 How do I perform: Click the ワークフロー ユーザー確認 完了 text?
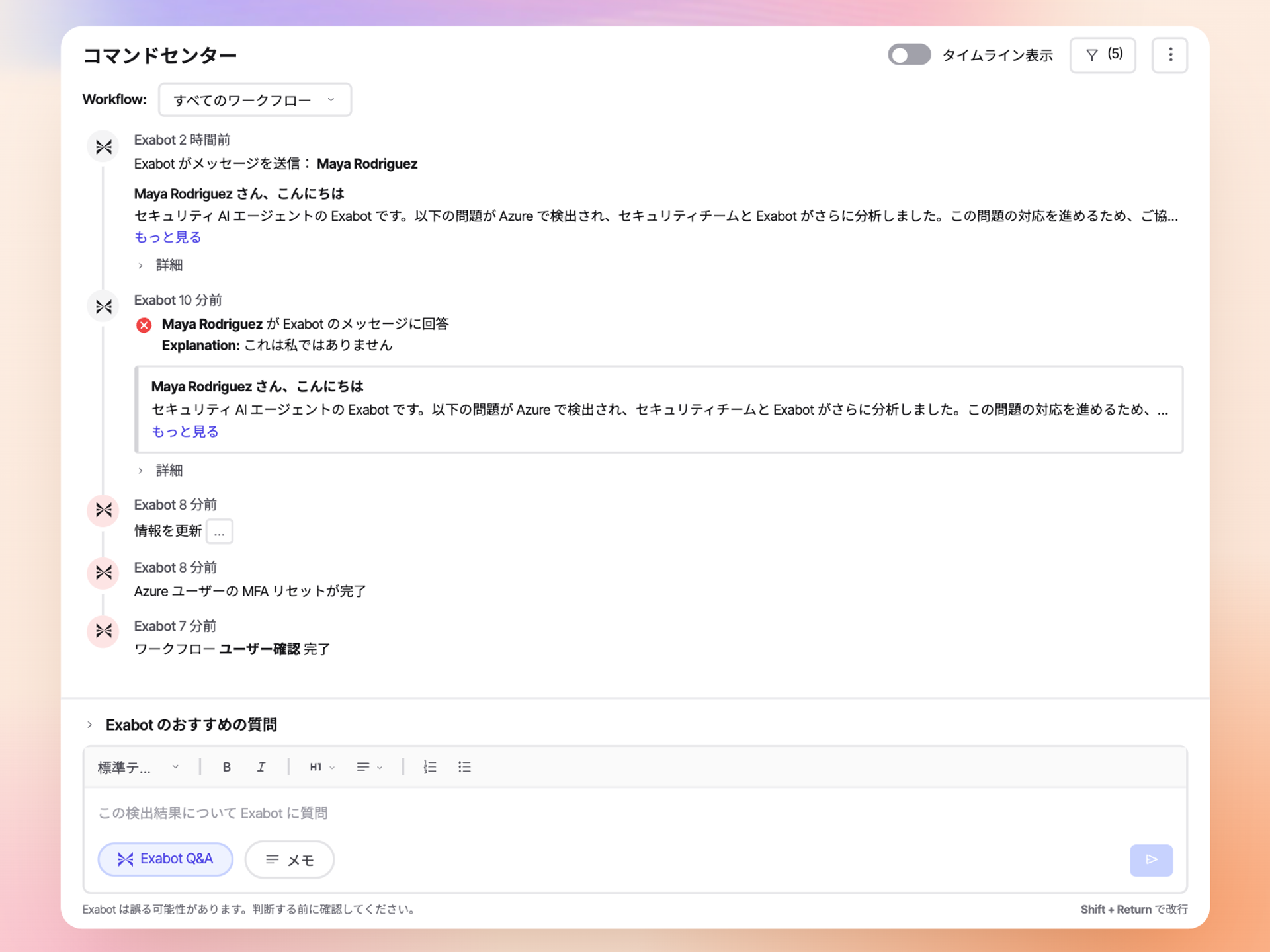coord(232,650)
